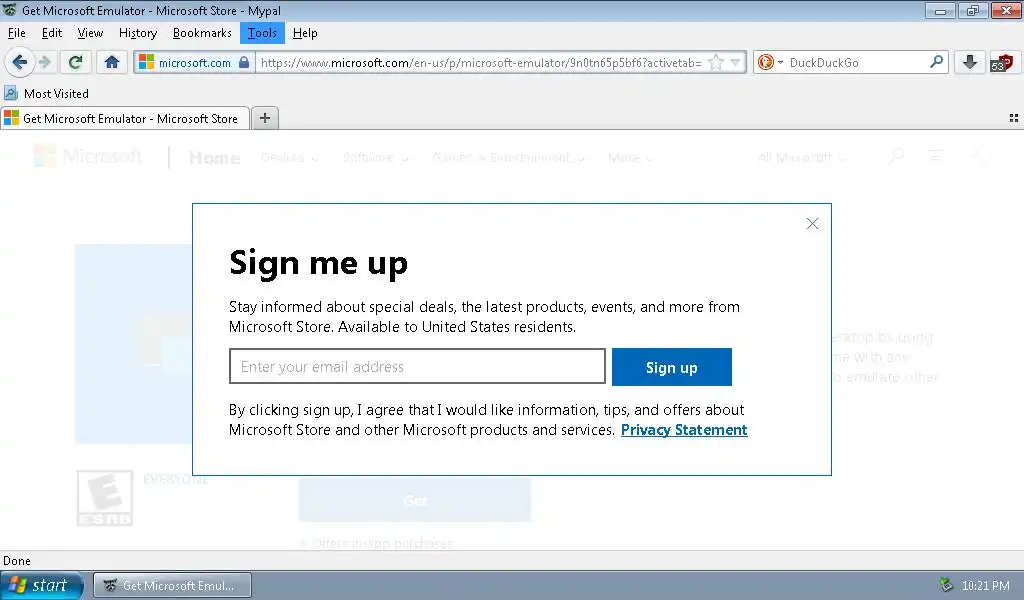Open the downloads arrow button
This screenshot has height=600, width=1024.
pyautogui.click(x=970, y=63)
